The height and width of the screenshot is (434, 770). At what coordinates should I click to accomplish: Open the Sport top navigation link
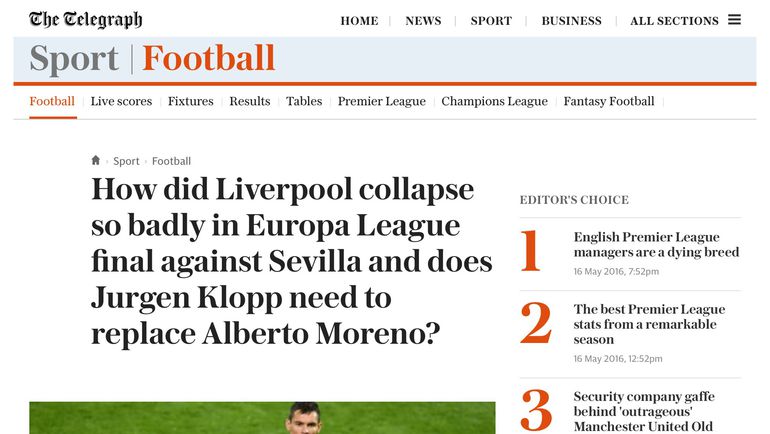[x=491, y=21]
